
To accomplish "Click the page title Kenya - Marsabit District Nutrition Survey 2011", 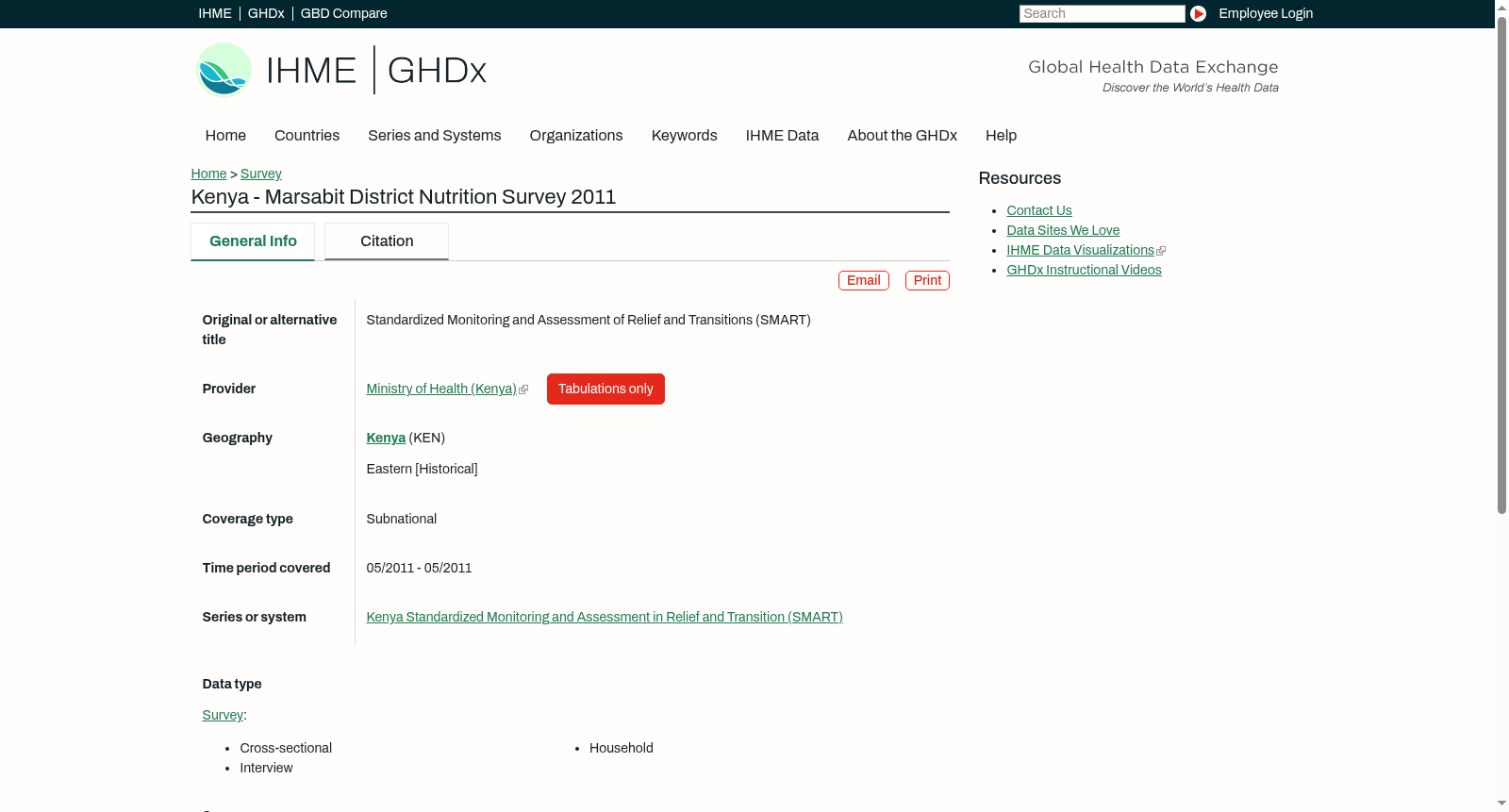I will (404, 197).
